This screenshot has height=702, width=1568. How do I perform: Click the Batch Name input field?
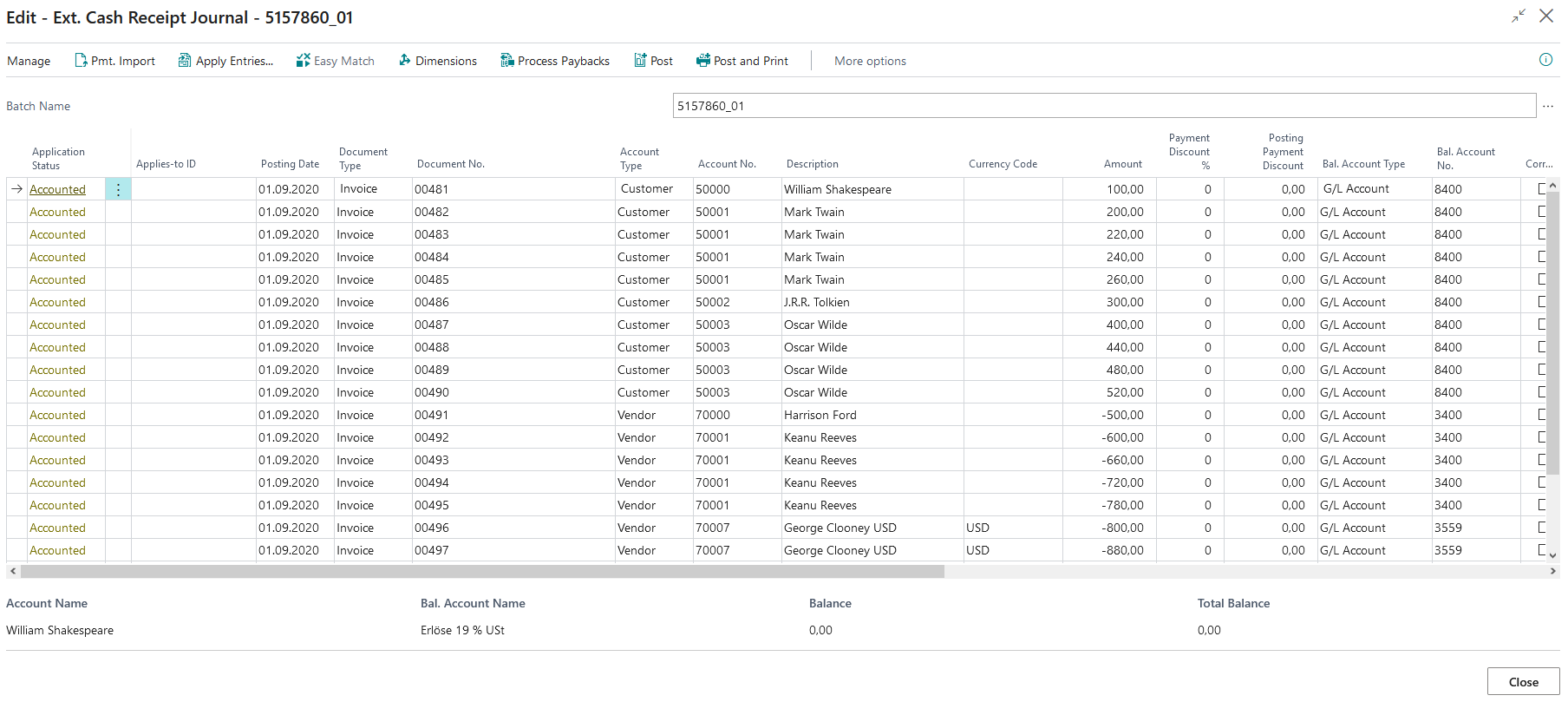point(1104,106)
